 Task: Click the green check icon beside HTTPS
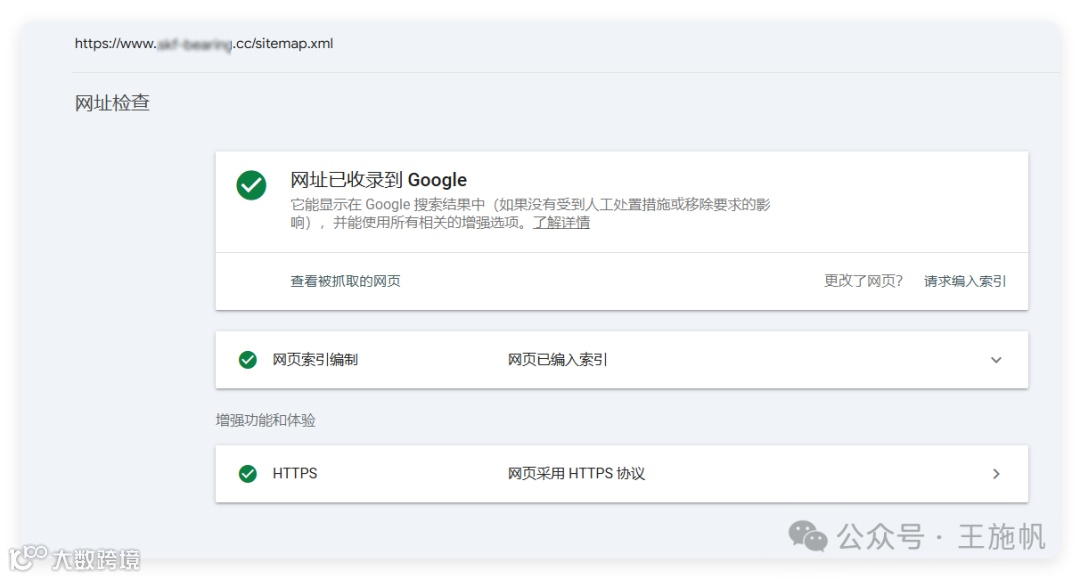[248, 474]
